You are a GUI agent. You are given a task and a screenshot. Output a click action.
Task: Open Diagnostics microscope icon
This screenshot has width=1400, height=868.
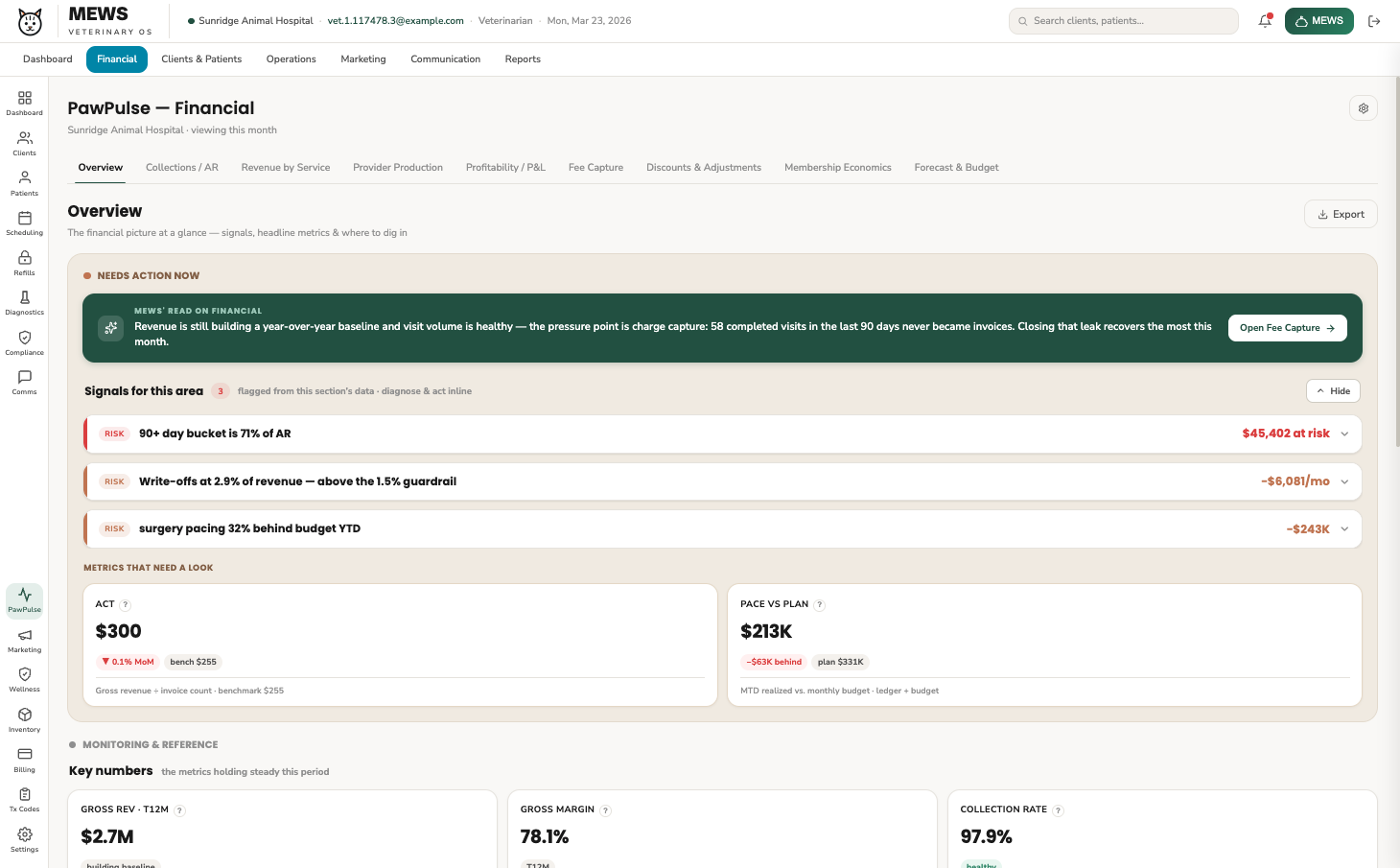[x=24, y=302]
